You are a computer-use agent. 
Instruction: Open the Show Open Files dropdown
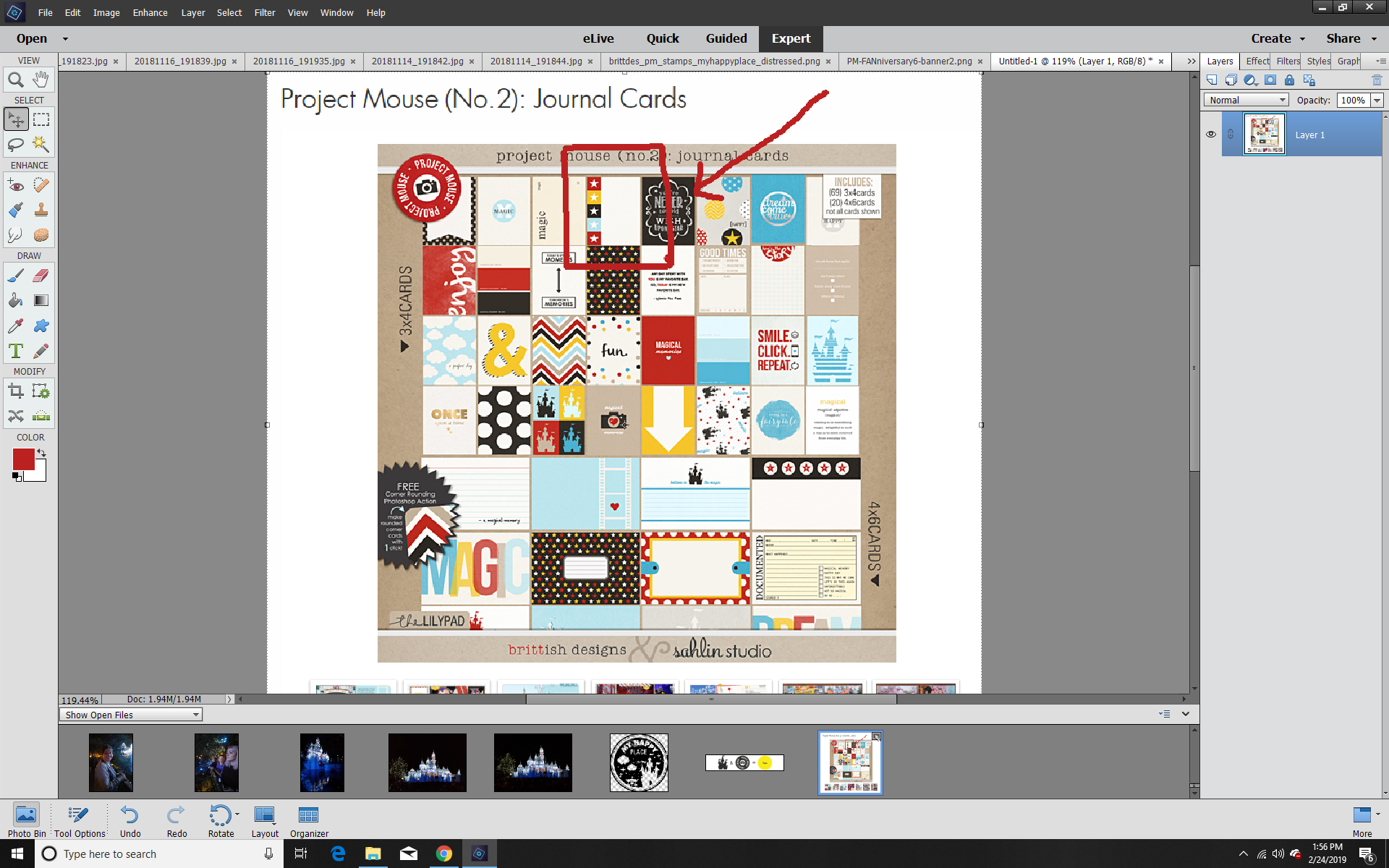click(x=131, y=715)
